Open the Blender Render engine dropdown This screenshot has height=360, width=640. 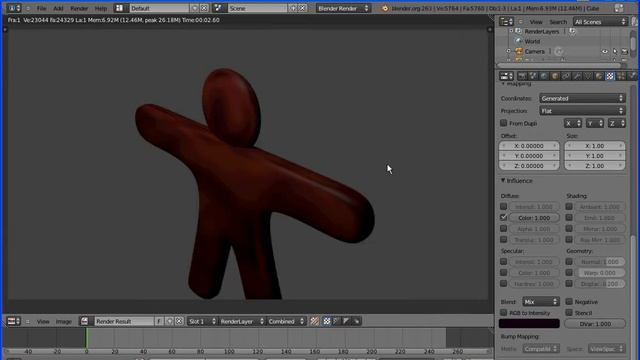[343, 8]
